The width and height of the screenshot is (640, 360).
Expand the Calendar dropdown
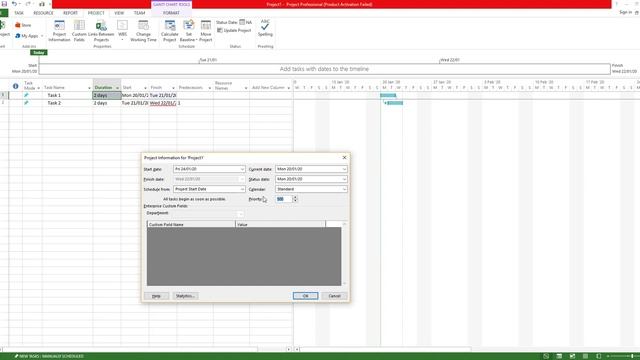point(344,189)
